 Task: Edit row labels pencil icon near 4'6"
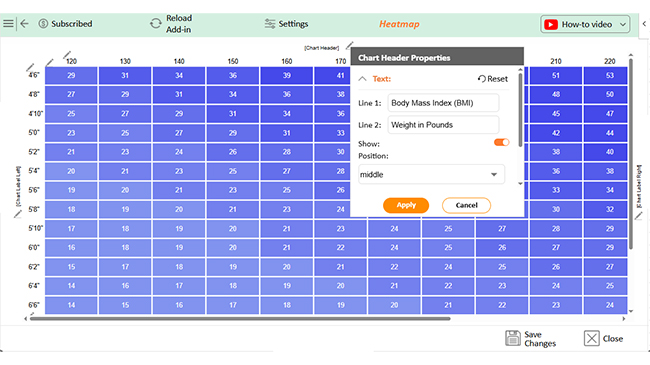[x=30, y=67]
